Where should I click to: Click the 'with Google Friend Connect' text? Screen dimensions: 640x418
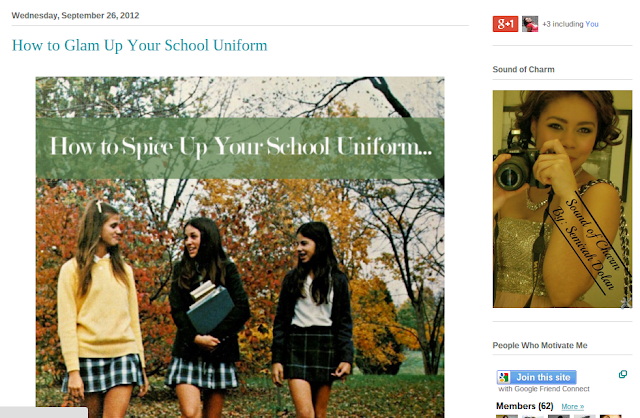click(x=544, y=389)
